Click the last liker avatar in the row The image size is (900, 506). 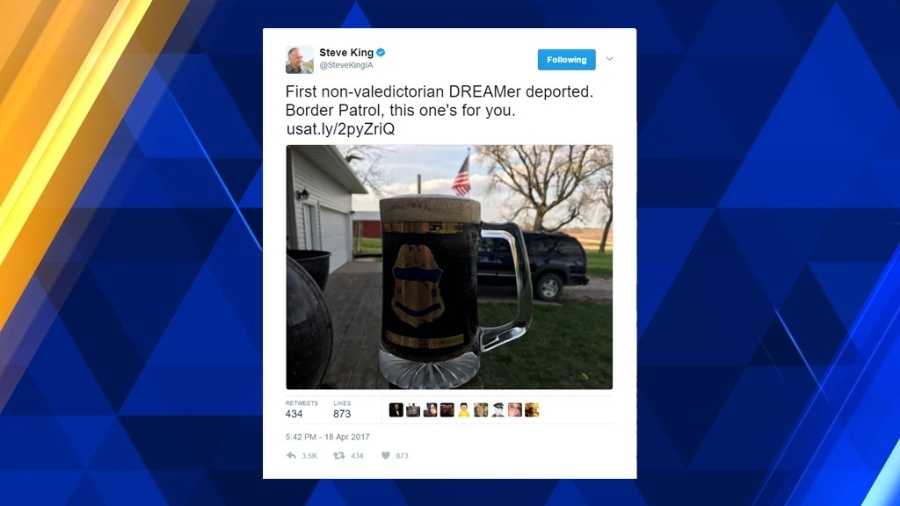(x=532, y=410)
